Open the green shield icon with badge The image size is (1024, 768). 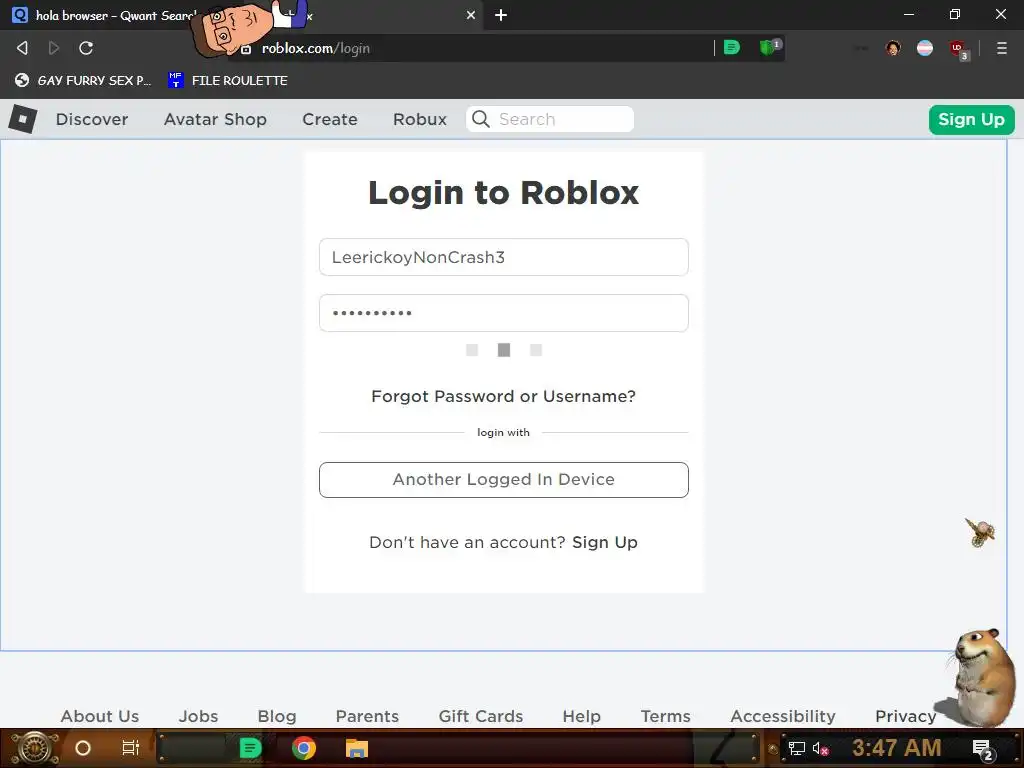[x=769, y=48]
